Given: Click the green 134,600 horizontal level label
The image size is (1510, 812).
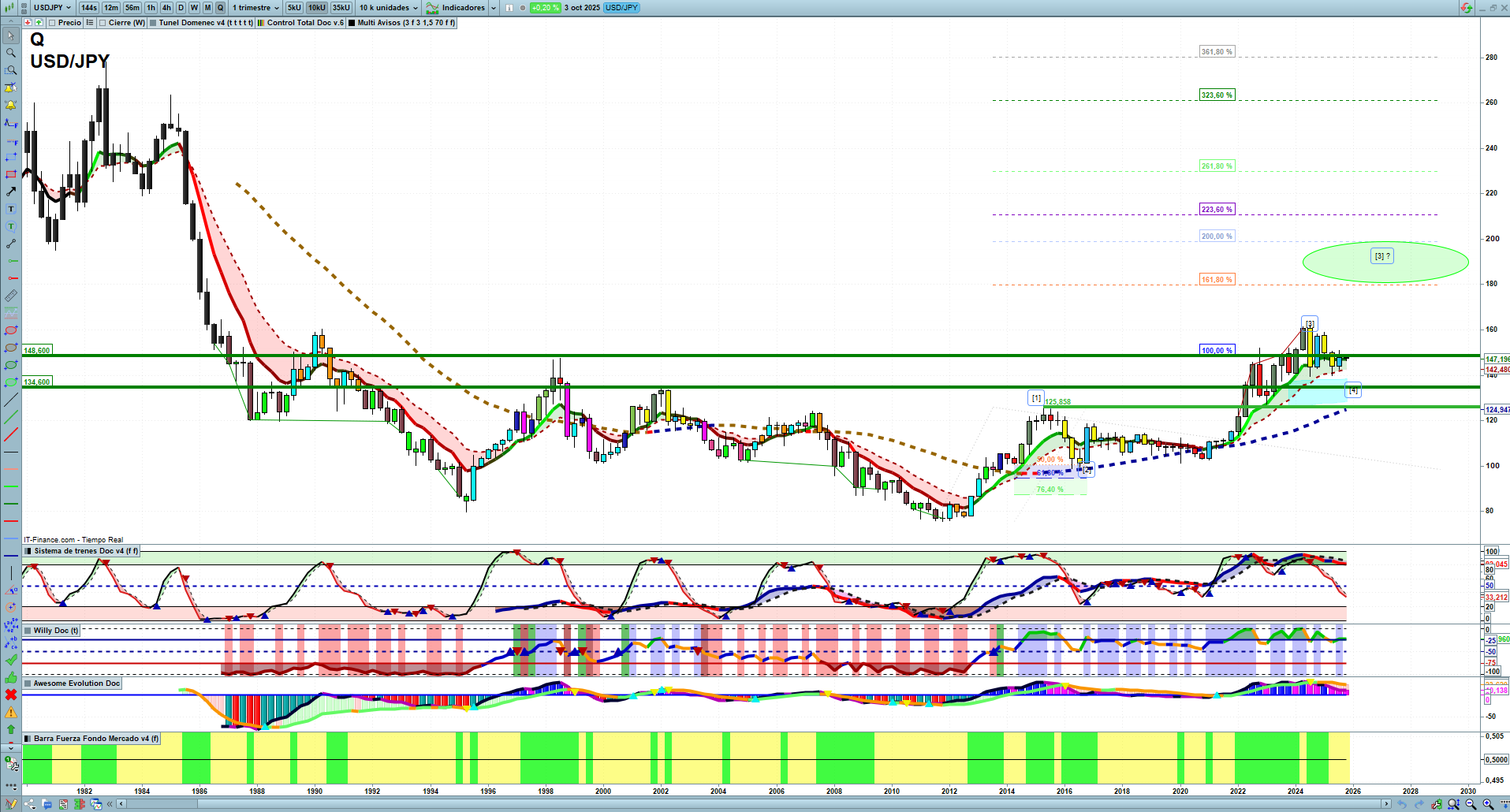Looking at the screenshot, I should pos(37,382).
